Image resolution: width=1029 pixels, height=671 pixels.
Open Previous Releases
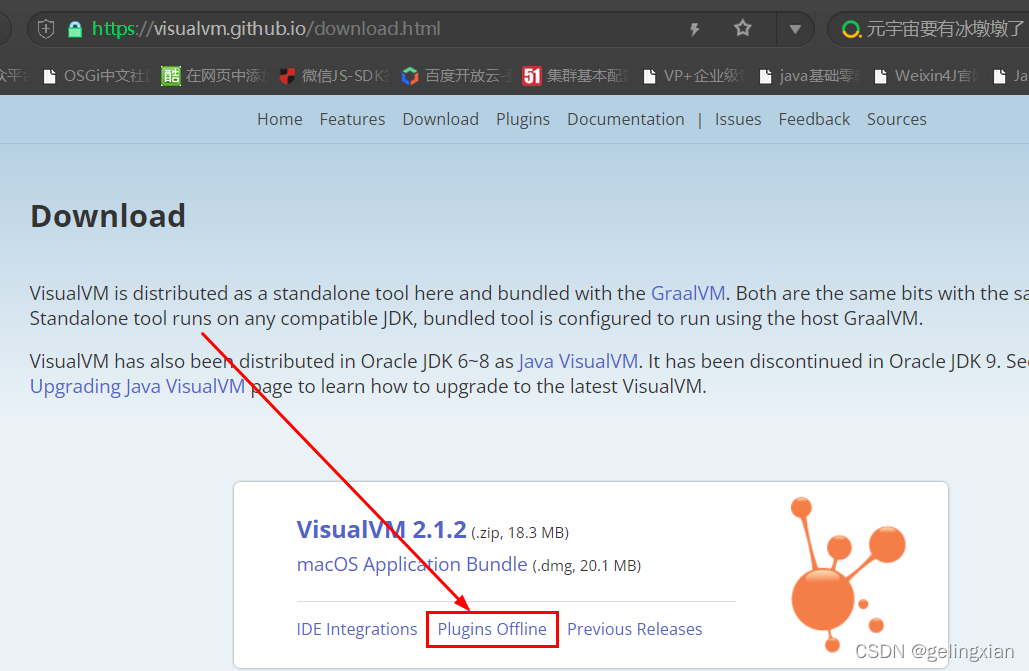(634, 629)
